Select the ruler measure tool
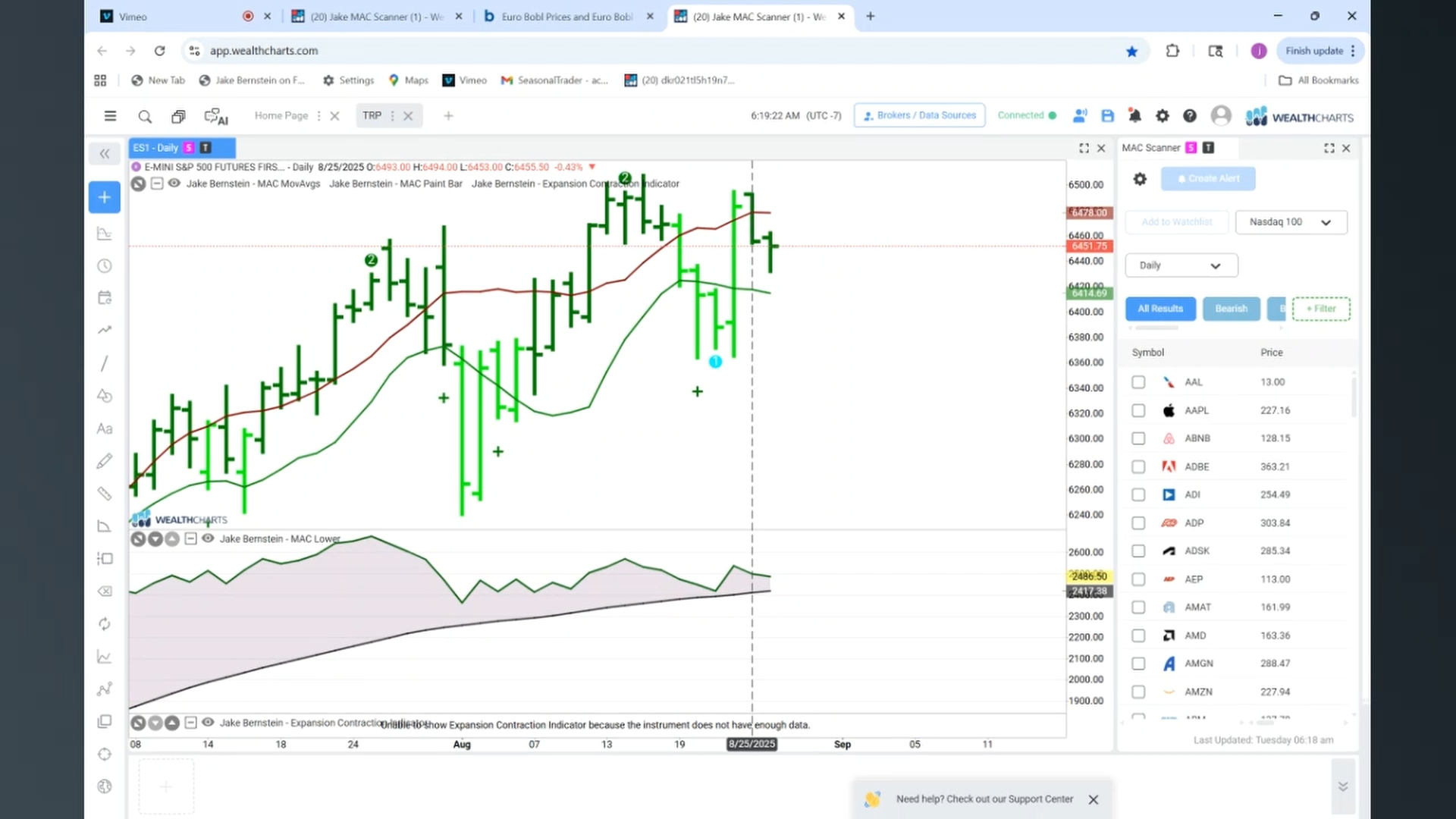This screenshot has width=1456, height=819. [105, 494]
